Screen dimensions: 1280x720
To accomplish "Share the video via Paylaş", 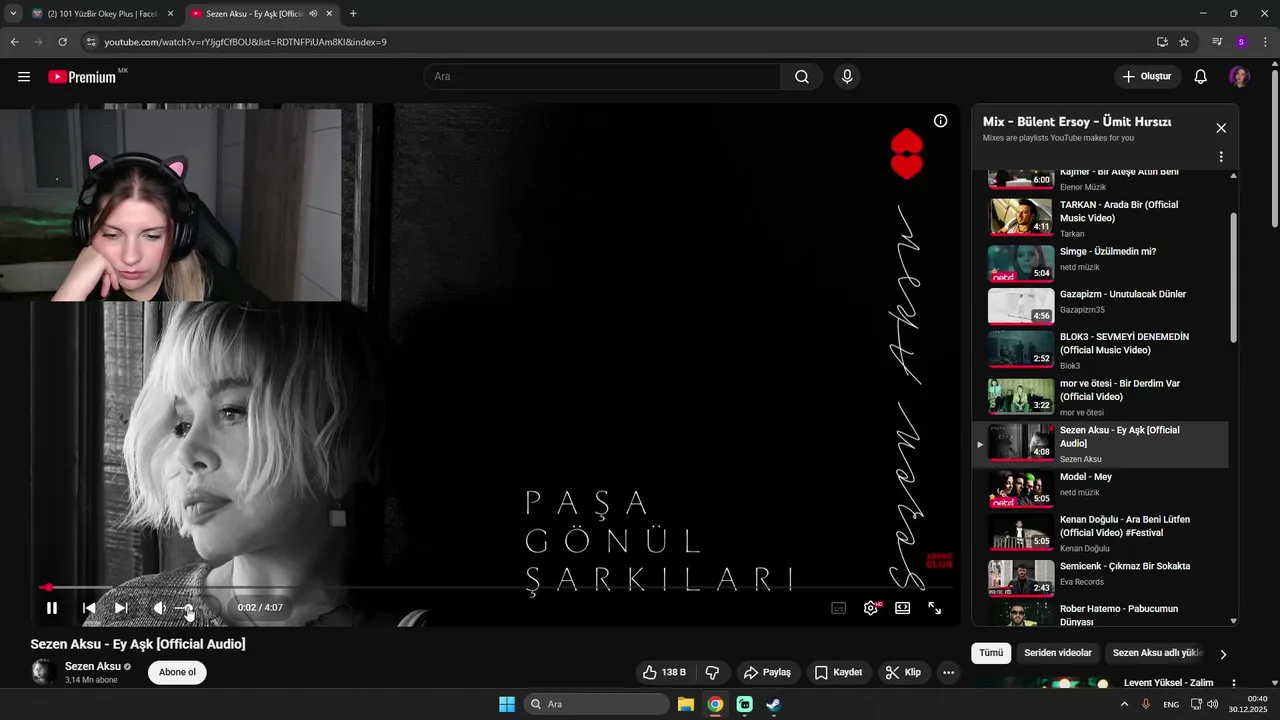I will click(x=768, y=673).
